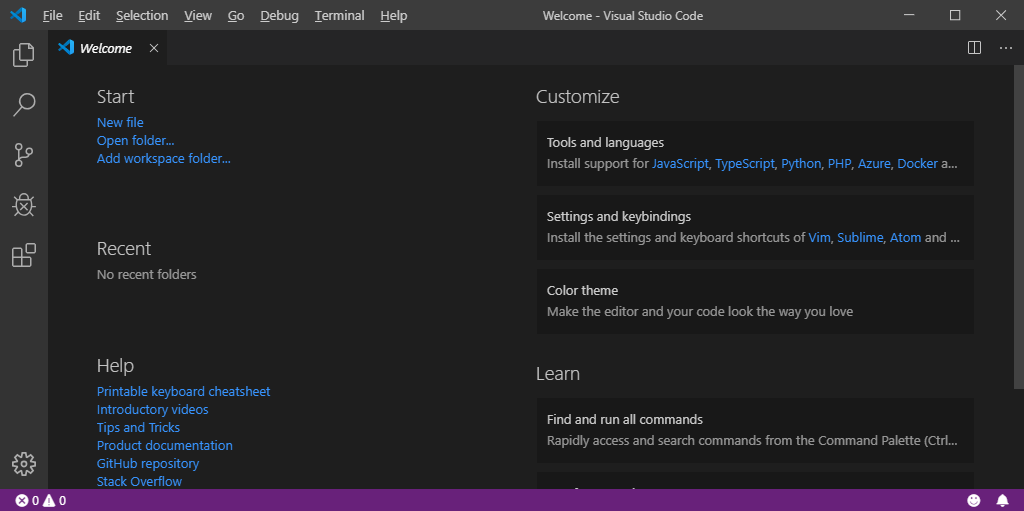The image size is (1024, 511).
Task: Open the Debug menu
Action: (279, 16)
